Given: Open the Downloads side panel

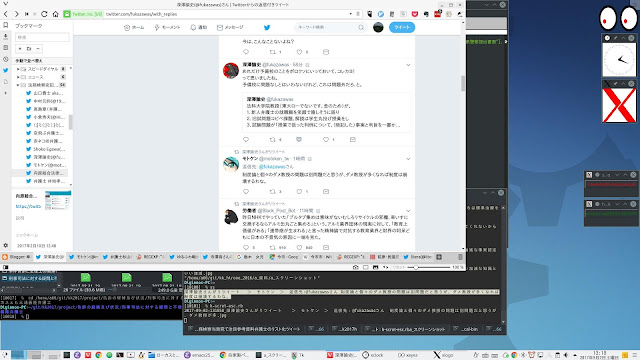Looking at the screenshot, I should [x=6, y=36].
